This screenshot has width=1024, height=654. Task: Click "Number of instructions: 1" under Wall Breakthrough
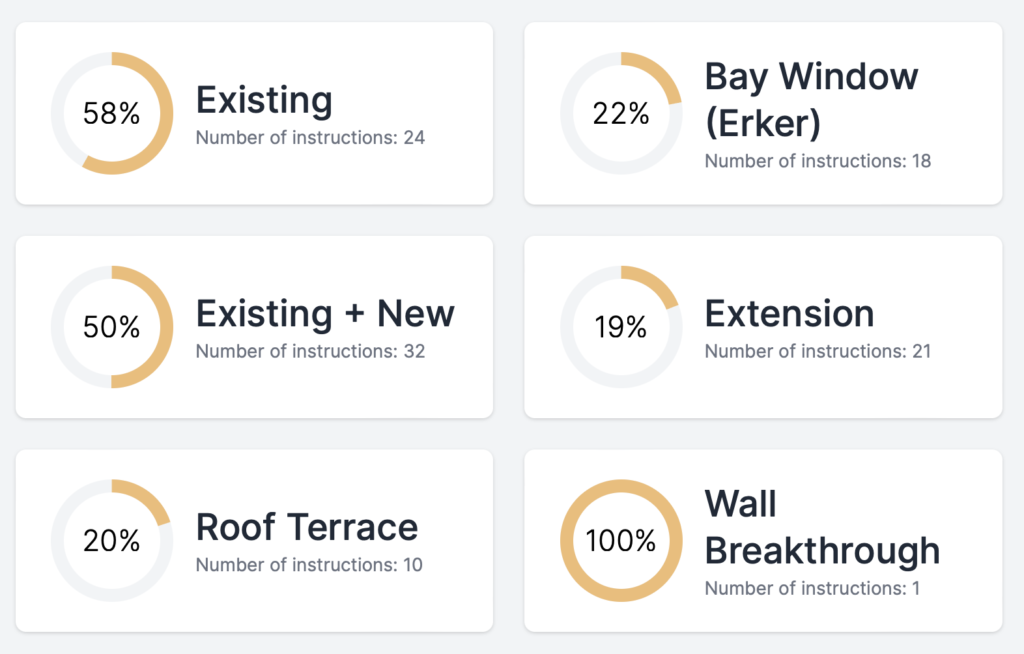(x=812, y=588)
